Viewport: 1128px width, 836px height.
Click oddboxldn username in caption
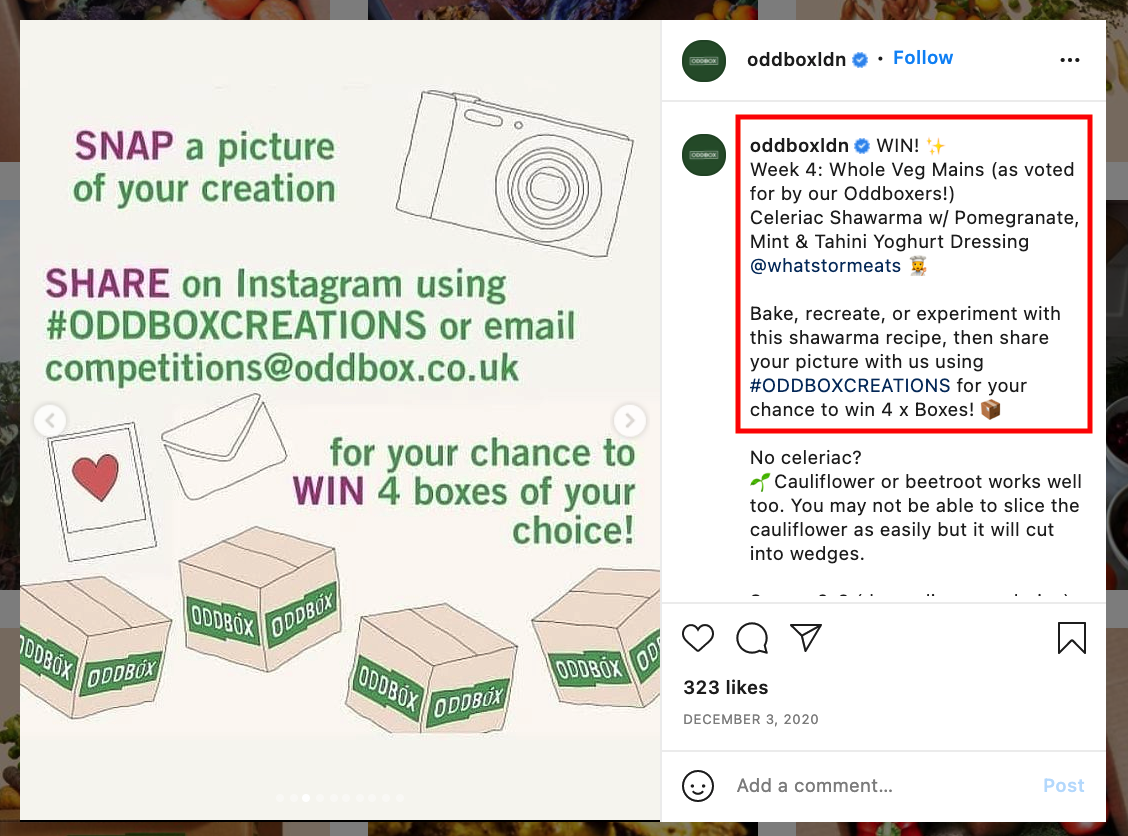pos(799,145)
